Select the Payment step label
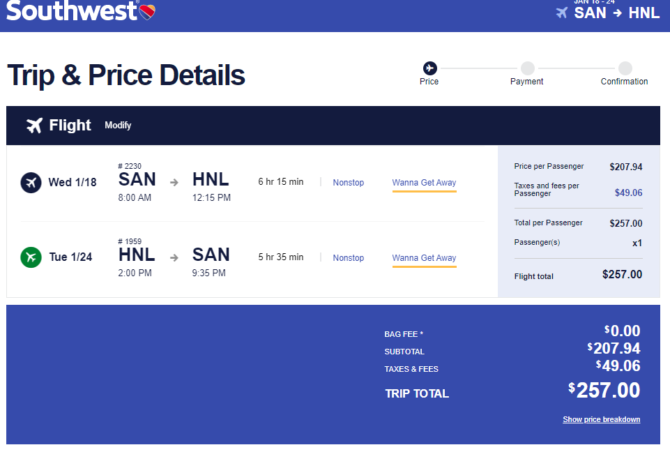 527,81
